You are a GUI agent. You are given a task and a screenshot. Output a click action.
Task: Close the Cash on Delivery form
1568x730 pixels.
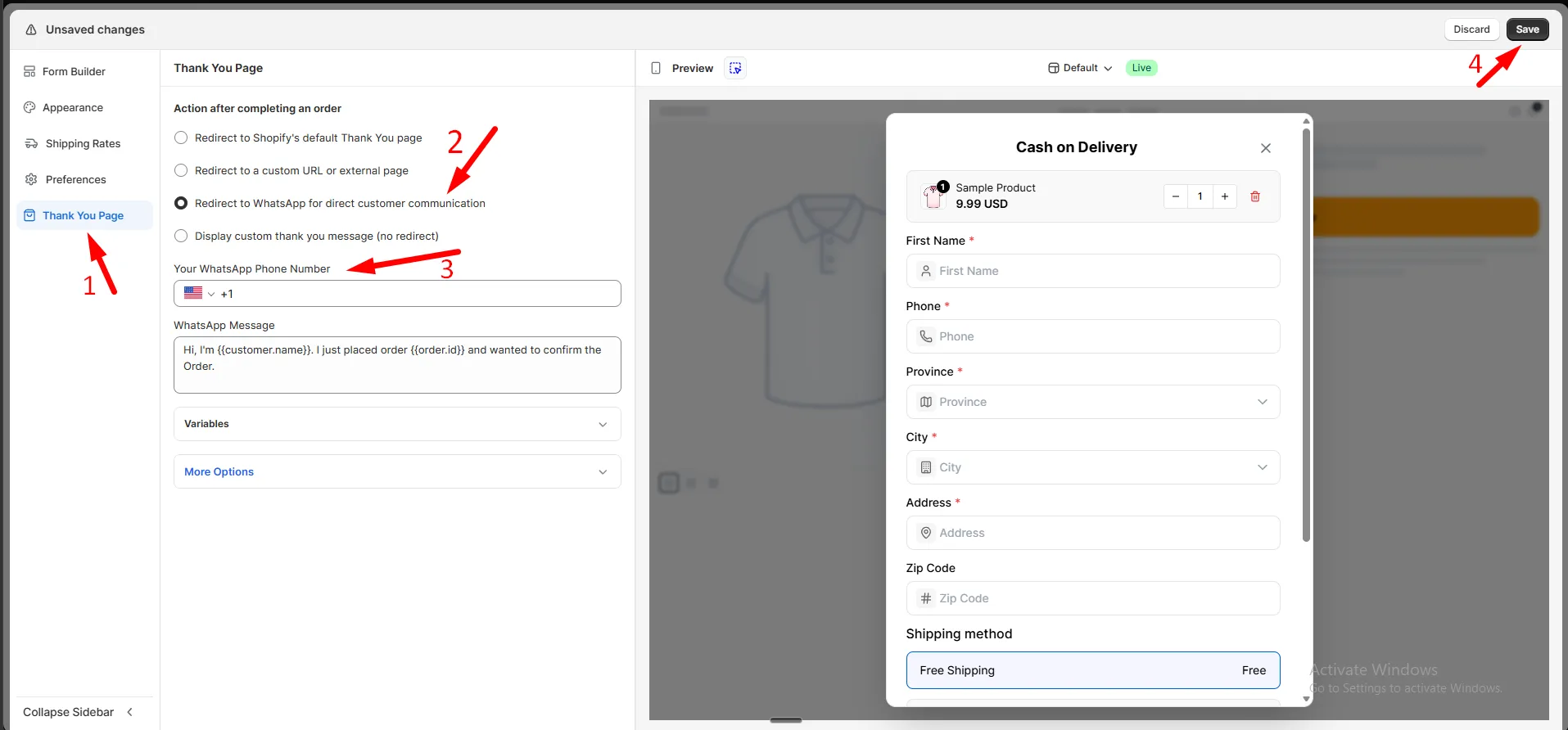[1265, 148]
